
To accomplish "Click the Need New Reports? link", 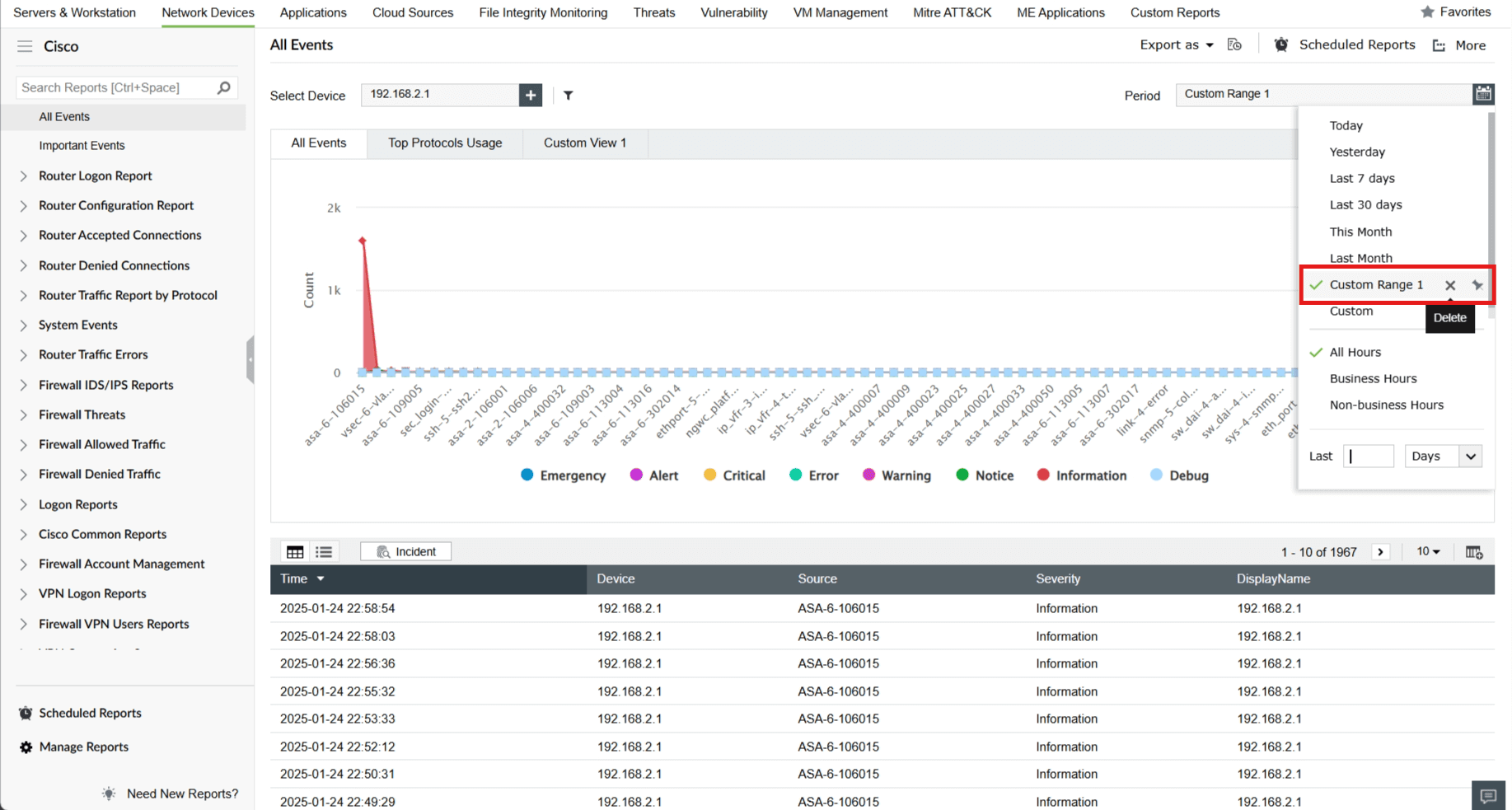I will click(x=182, y=793).
